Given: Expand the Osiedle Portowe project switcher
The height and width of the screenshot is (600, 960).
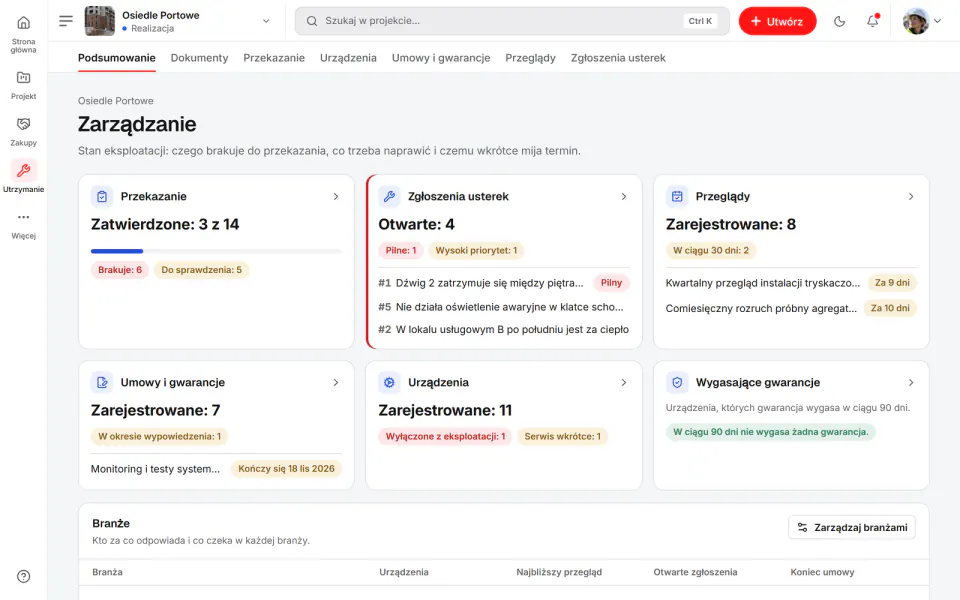Looking at the screenshot, I should tap(266, 21).
